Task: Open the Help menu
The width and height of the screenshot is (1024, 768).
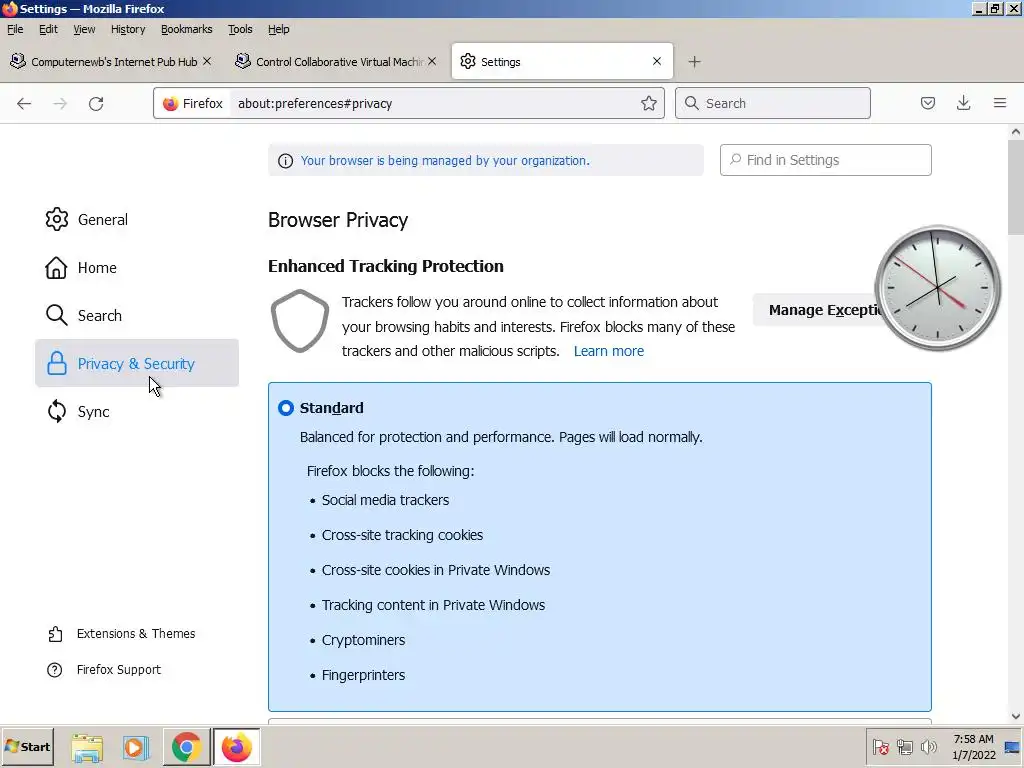Action: click(278, 29)
